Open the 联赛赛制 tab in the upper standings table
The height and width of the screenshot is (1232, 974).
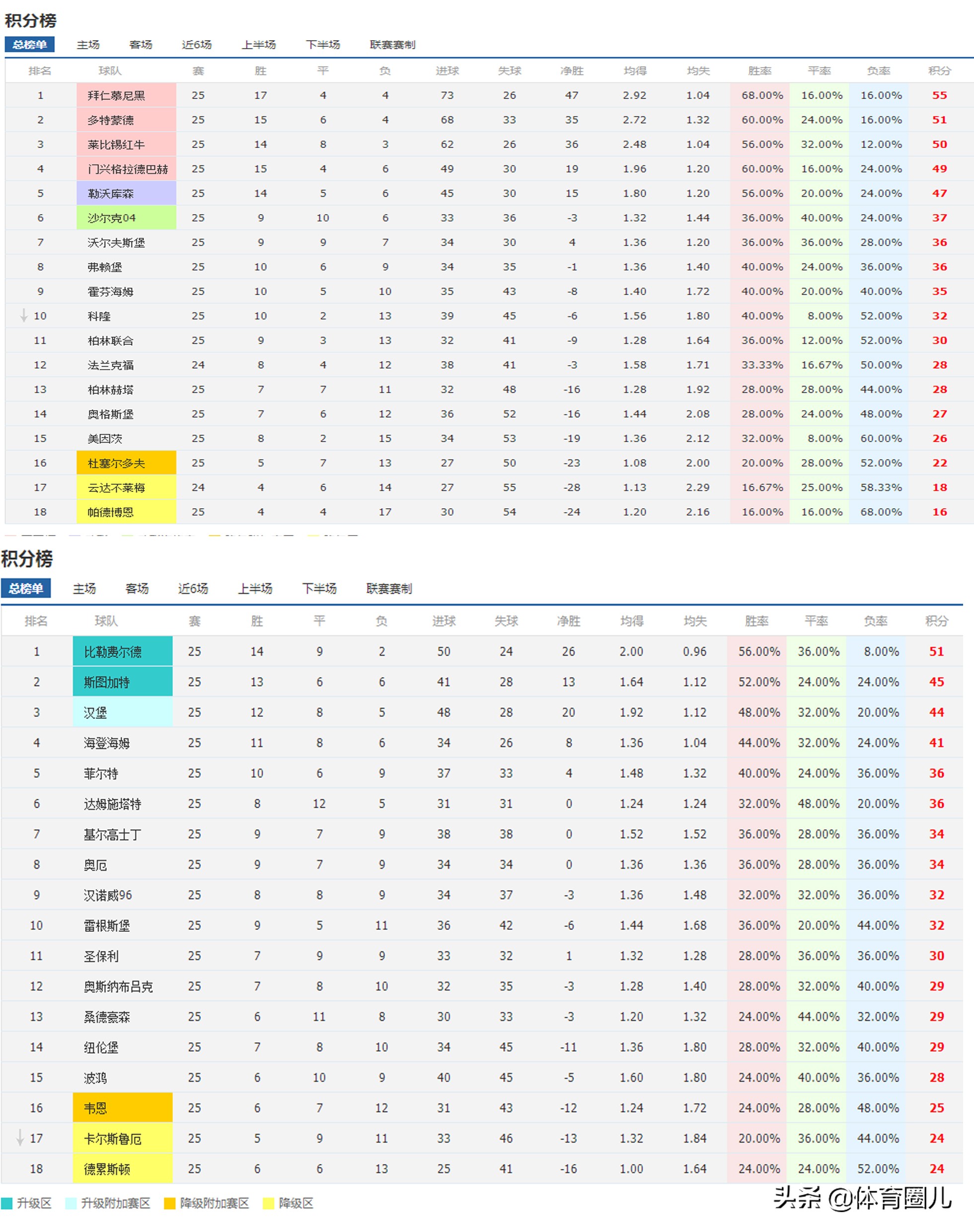(393, 45)
